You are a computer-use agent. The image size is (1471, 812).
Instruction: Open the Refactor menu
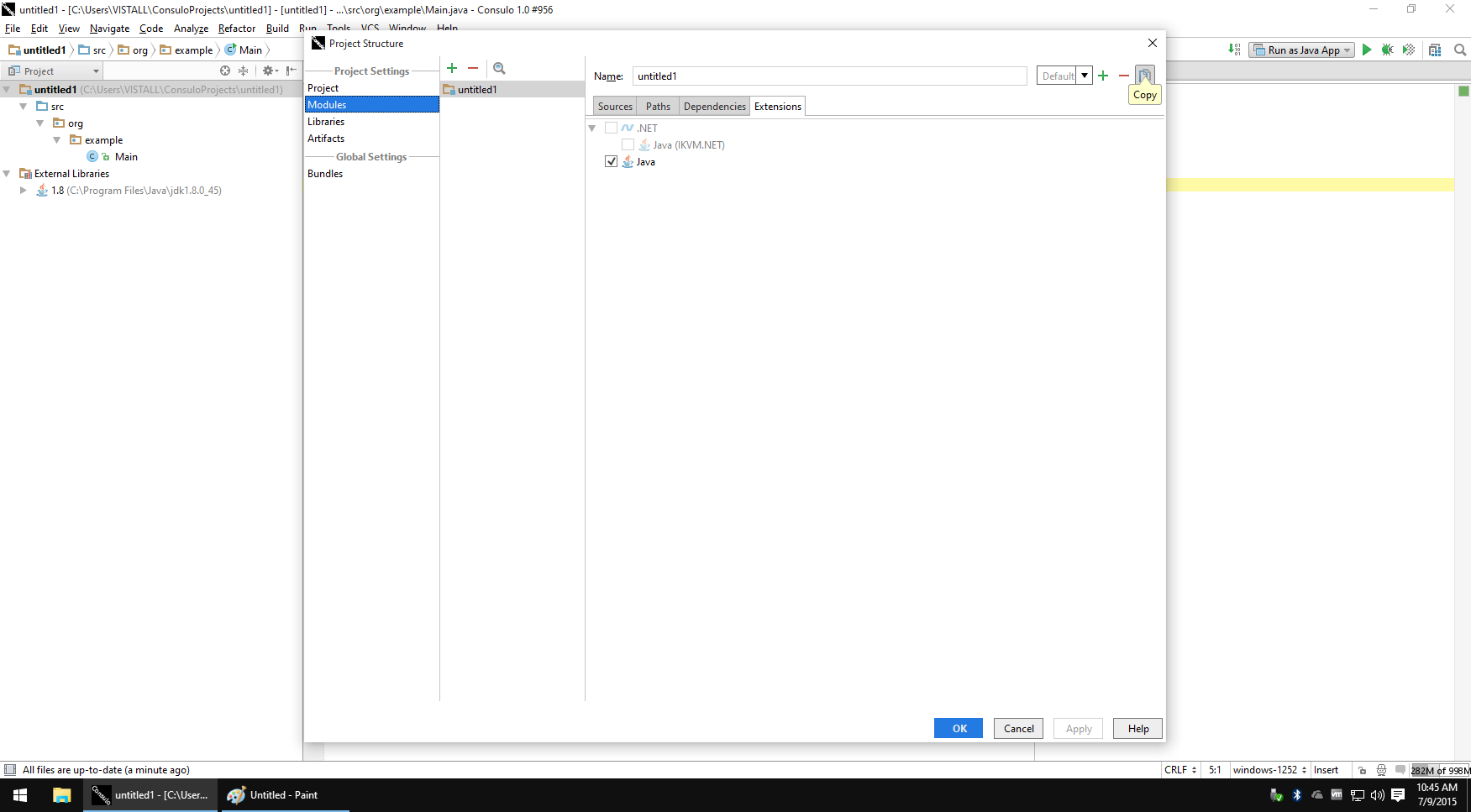coord(236,28)
